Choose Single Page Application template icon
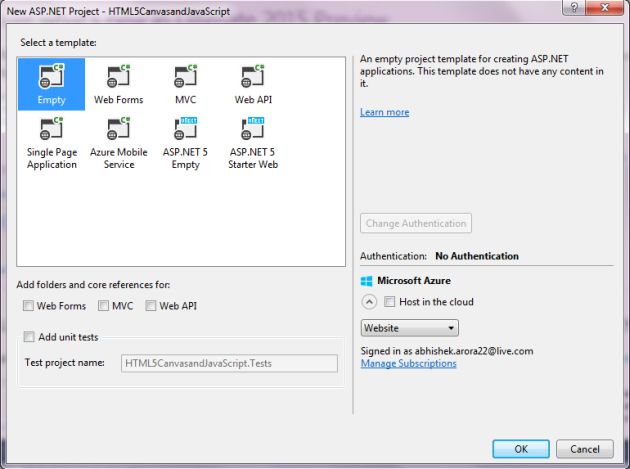630x469 pixels. pos(51,128)
